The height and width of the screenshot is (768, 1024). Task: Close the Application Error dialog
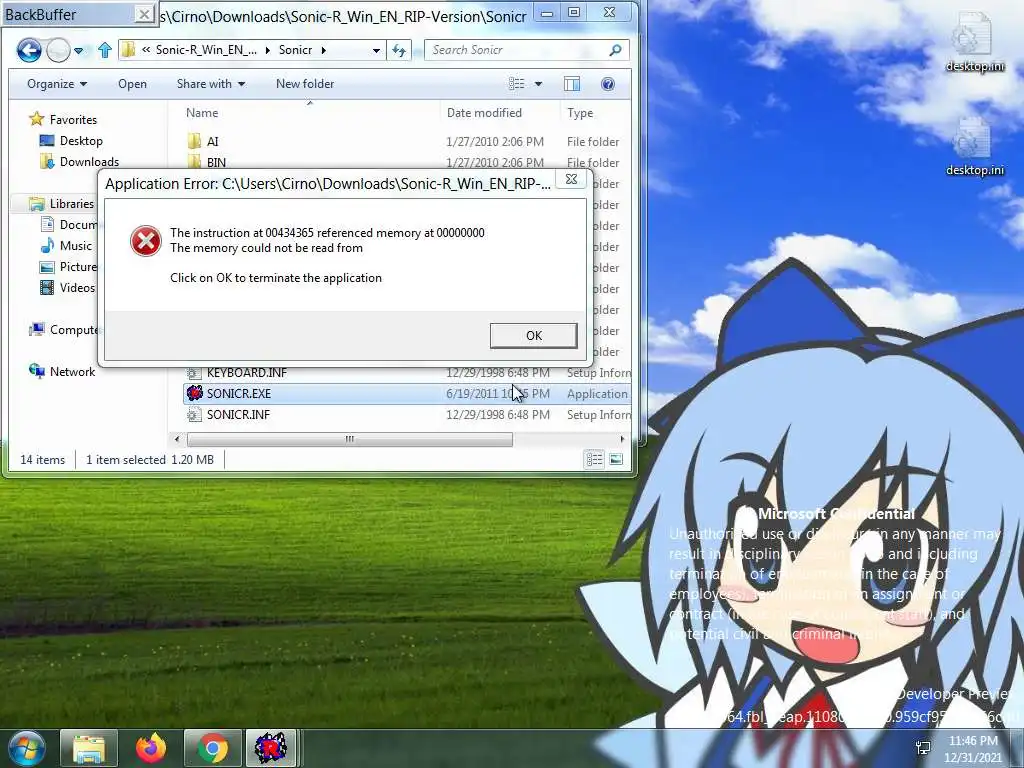click(571, 180)
